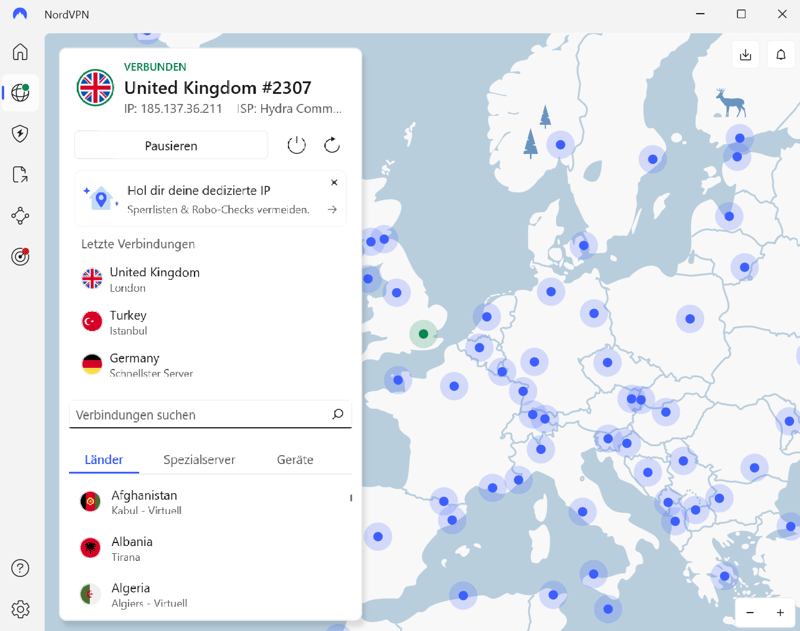The width and height of the screenshot is (800, 631).
Task: Zoom in the map with plus button
Action: 780,612
